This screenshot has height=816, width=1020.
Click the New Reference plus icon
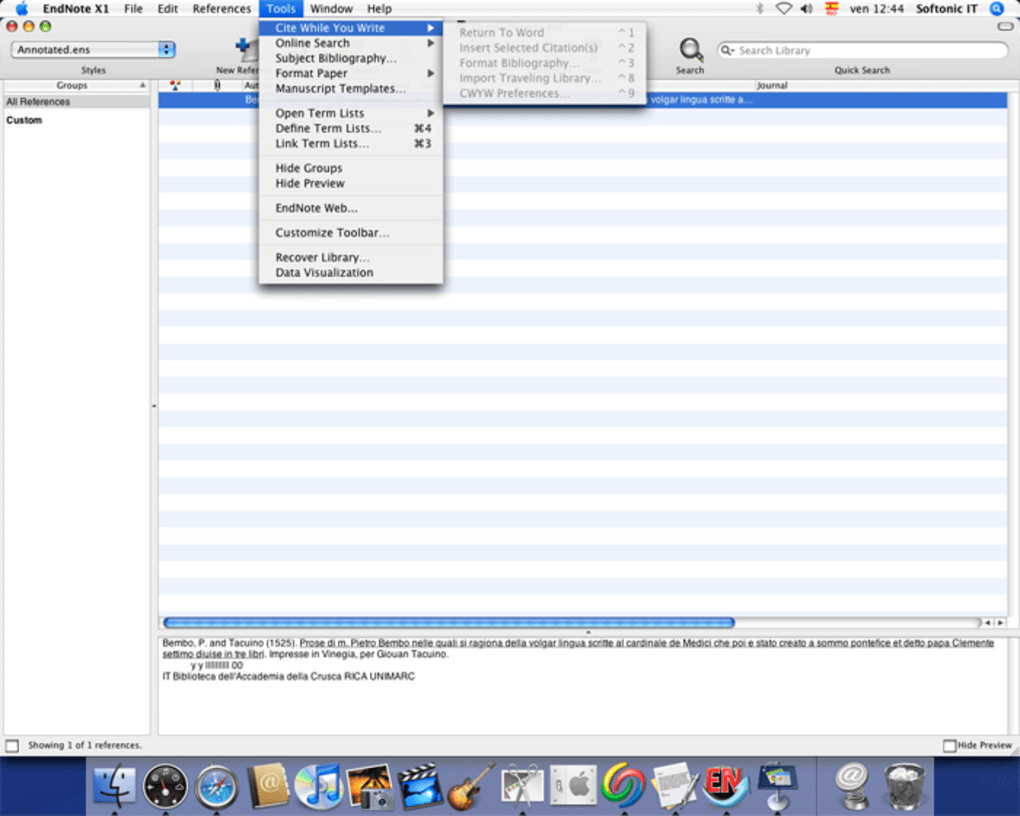click(x=245, y=48)
